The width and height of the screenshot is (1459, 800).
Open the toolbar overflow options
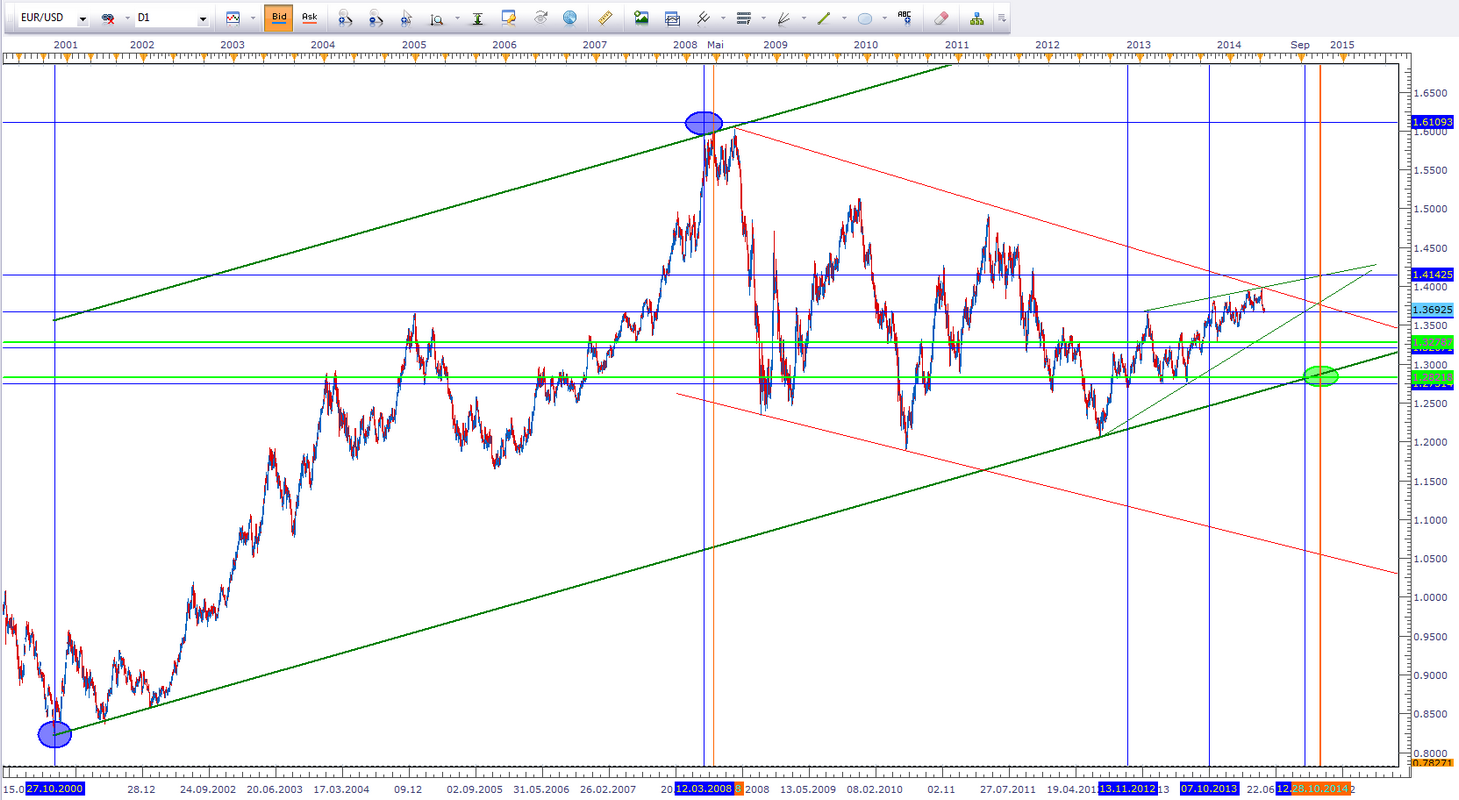tap(1002, 18)
